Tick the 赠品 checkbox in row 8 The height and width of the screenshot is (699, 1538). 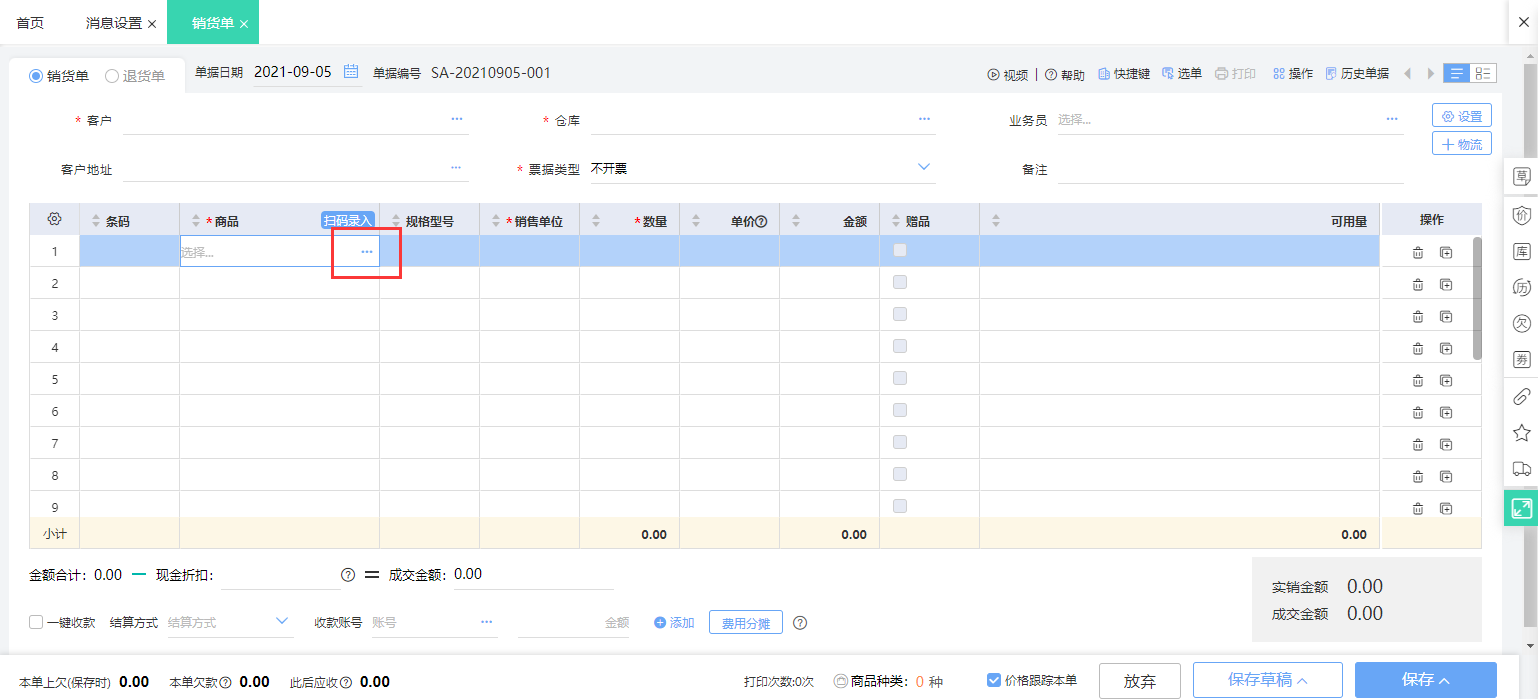[900, 475]
